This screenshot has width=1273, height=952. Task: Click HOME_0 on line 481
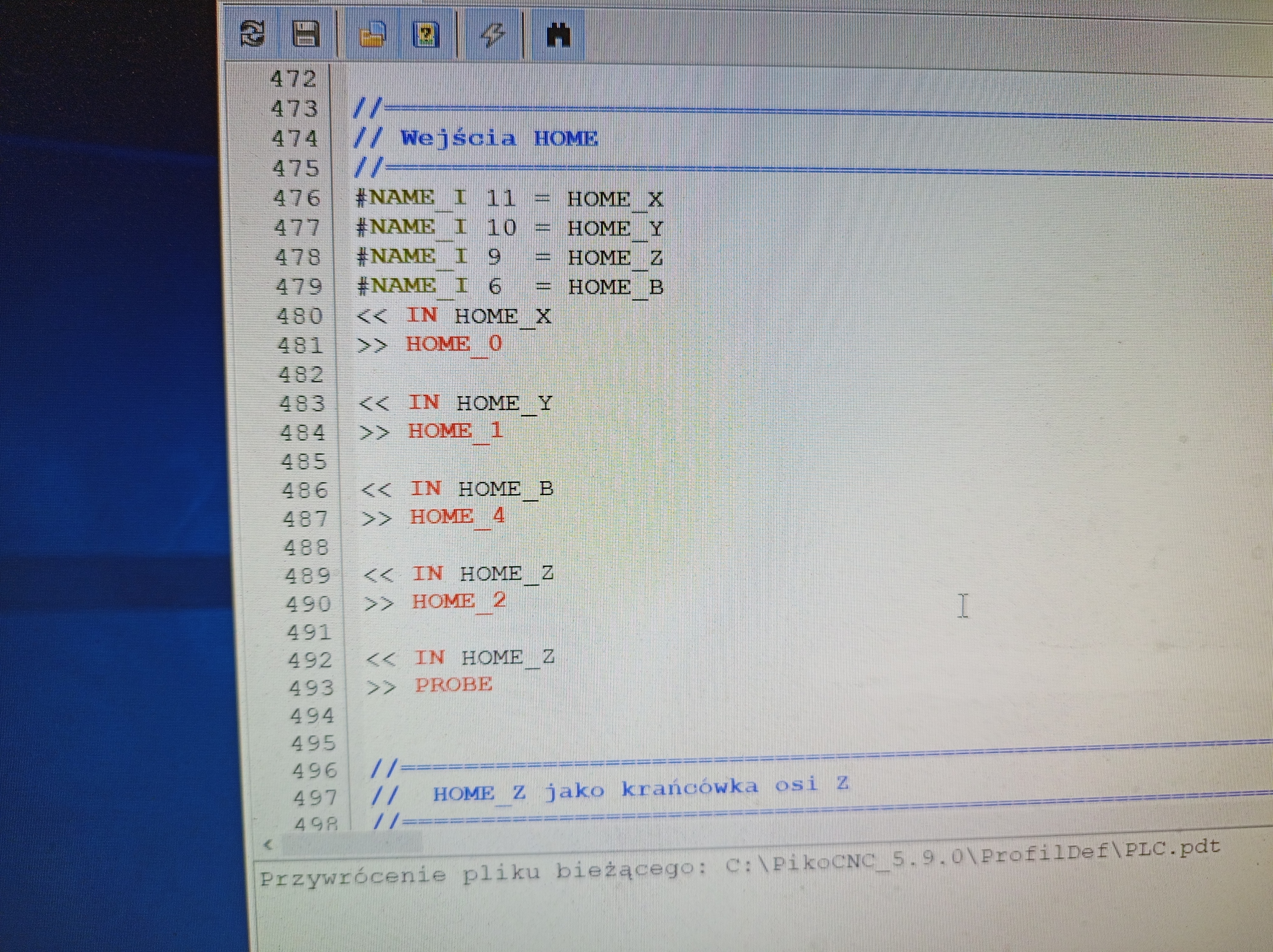tap(454, 344)
